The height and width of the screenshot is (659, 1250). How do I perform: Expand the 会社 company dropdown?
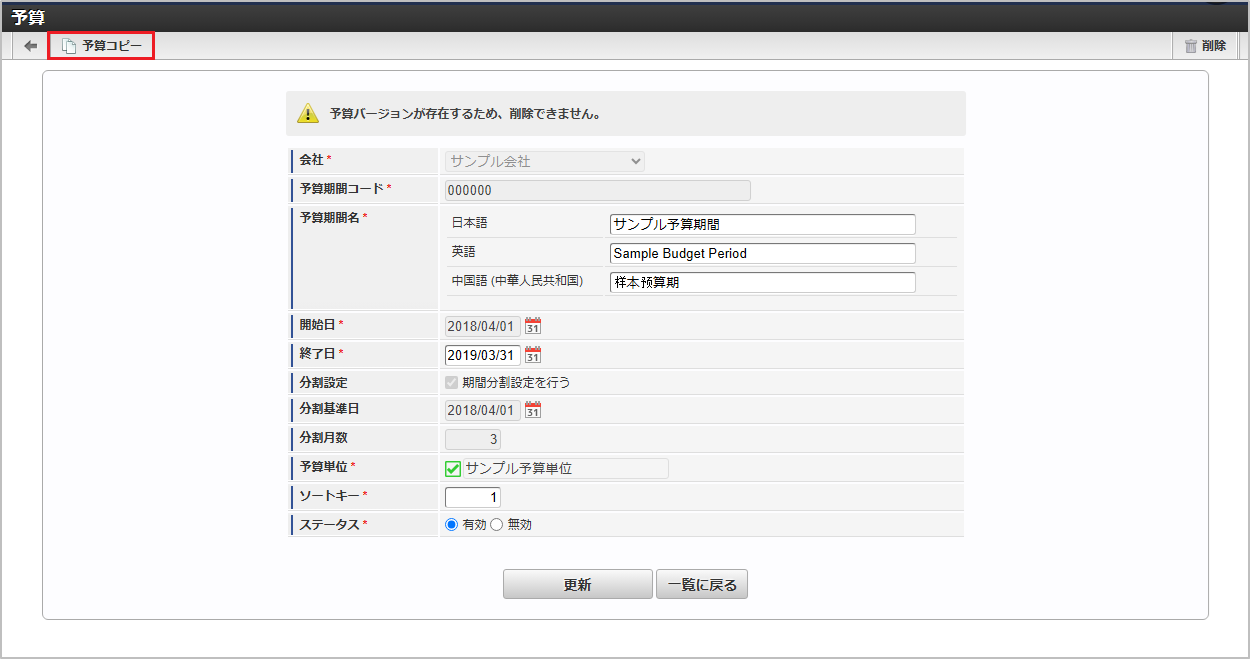pyautogui.click(x=545, y=161)
